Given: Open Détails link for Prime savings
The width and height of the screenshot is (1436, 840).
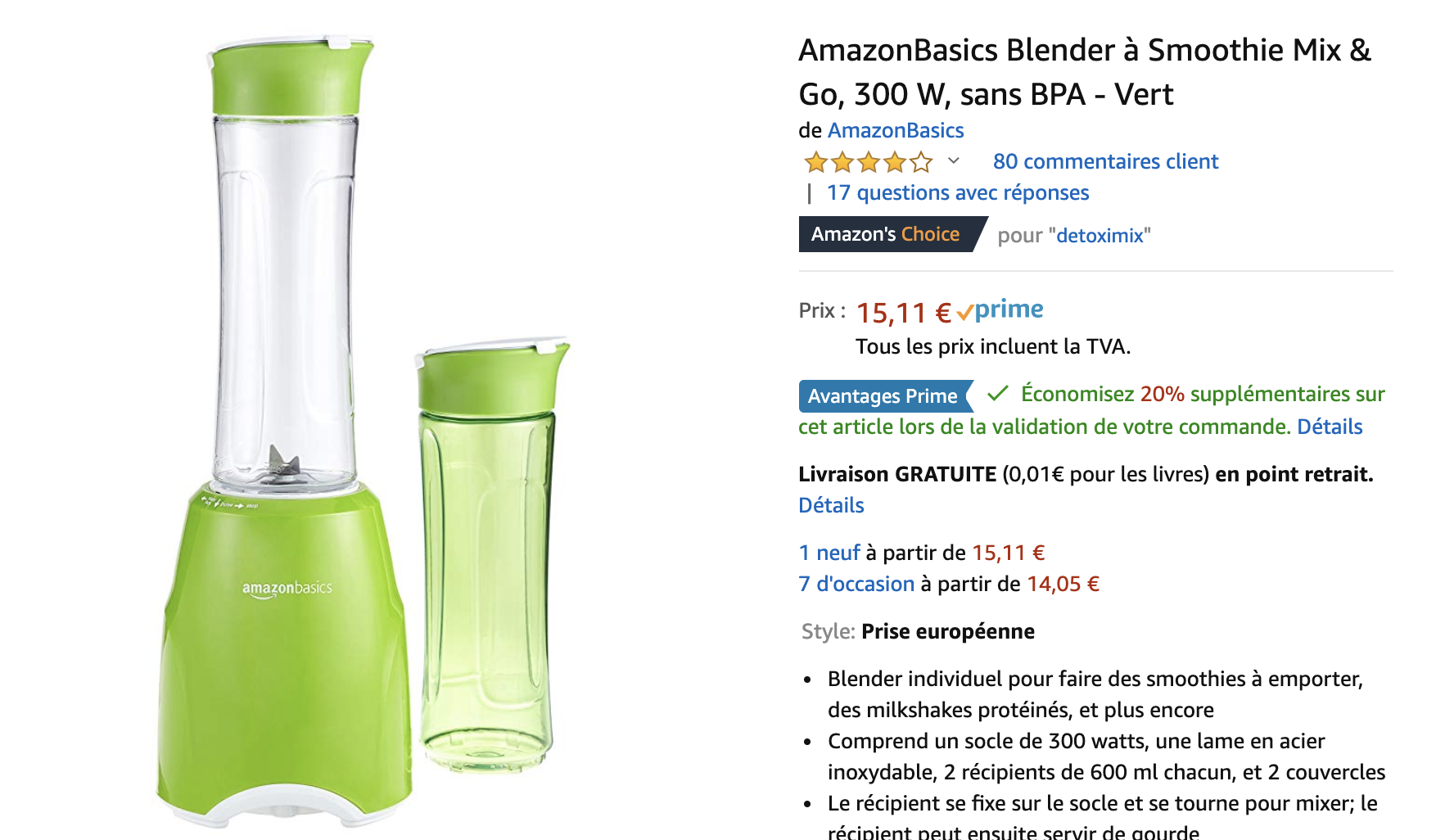Looking at the screenshot, I should coord(1330,427).
